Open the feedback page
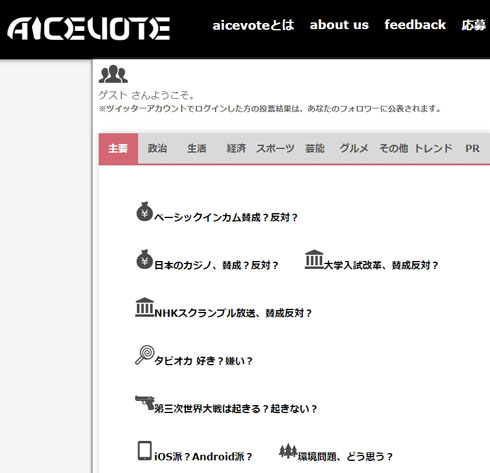The width and height of the screenshot is (490, 473). 415,25
